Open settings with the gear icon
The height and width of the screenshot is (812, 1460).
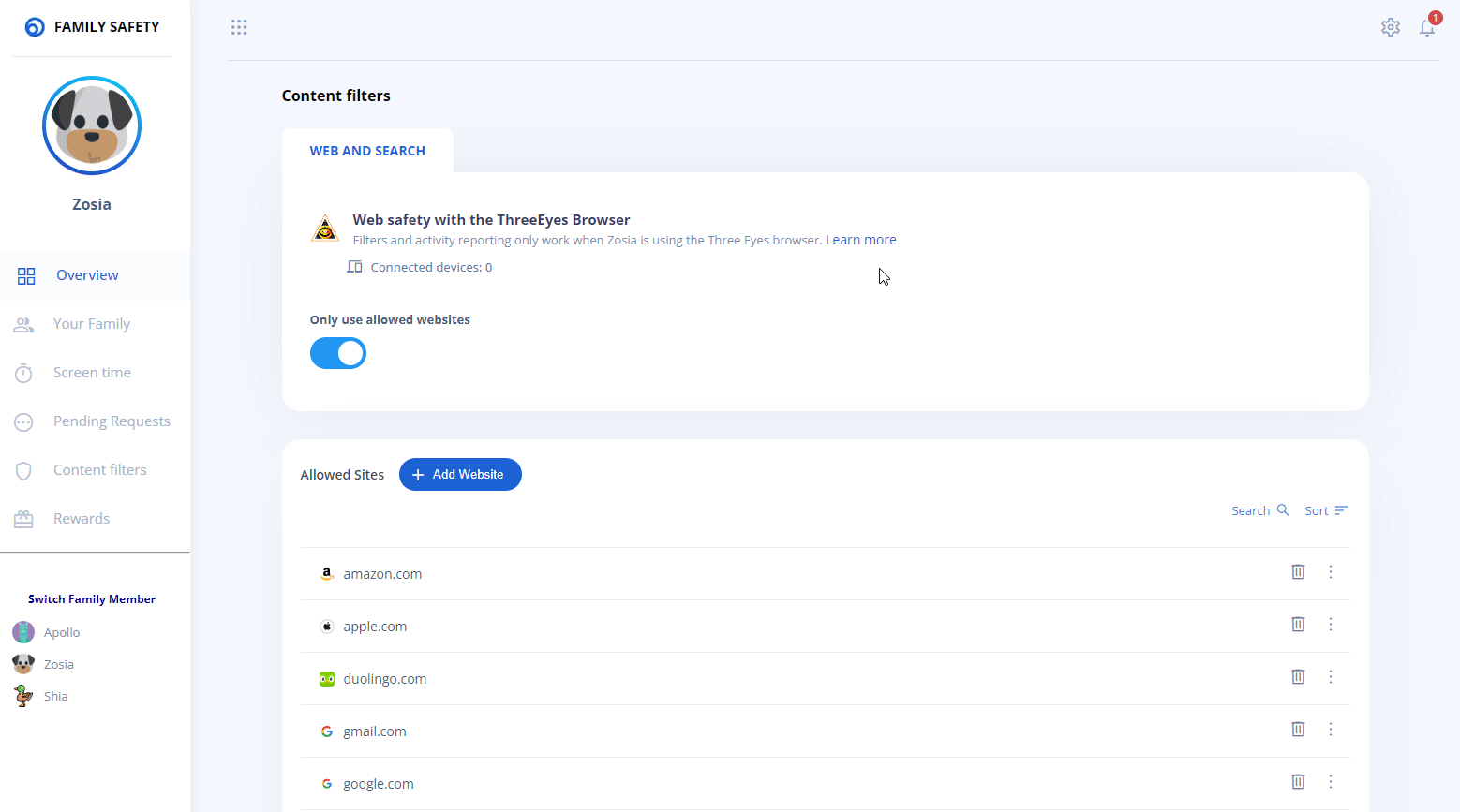click(1391, 27)
